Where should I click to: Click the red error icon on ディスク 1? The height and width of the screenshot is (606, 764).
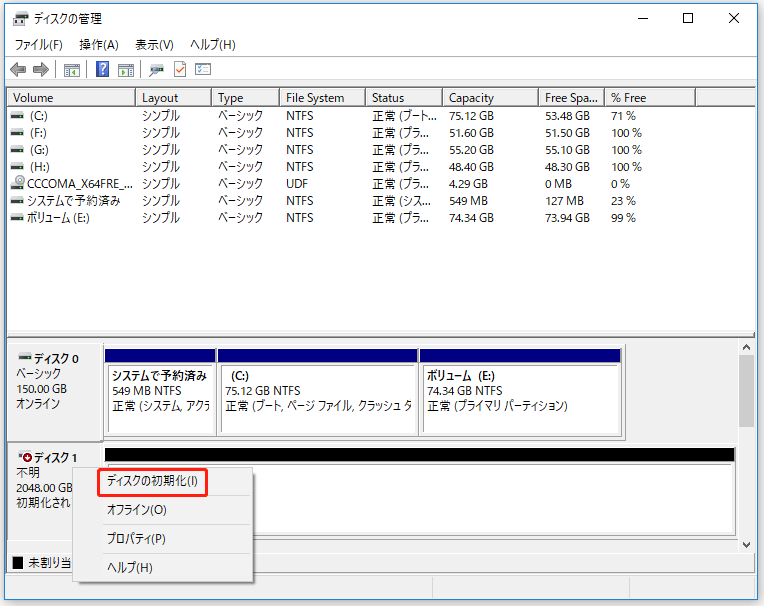point(25,457)
